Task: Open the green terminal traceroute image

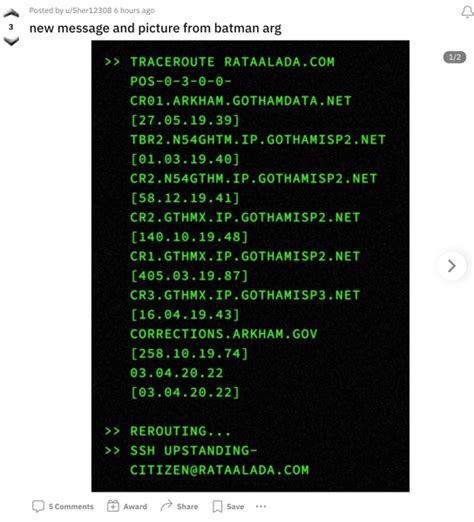Action: tap(250, 266)
